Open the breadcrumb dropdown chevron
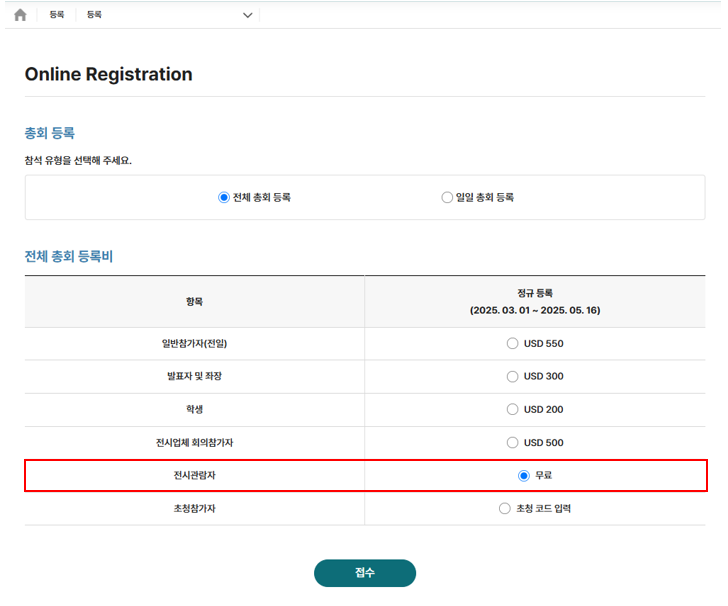The height and width of the screenshot is (606, 728). [x=248, y=15]
